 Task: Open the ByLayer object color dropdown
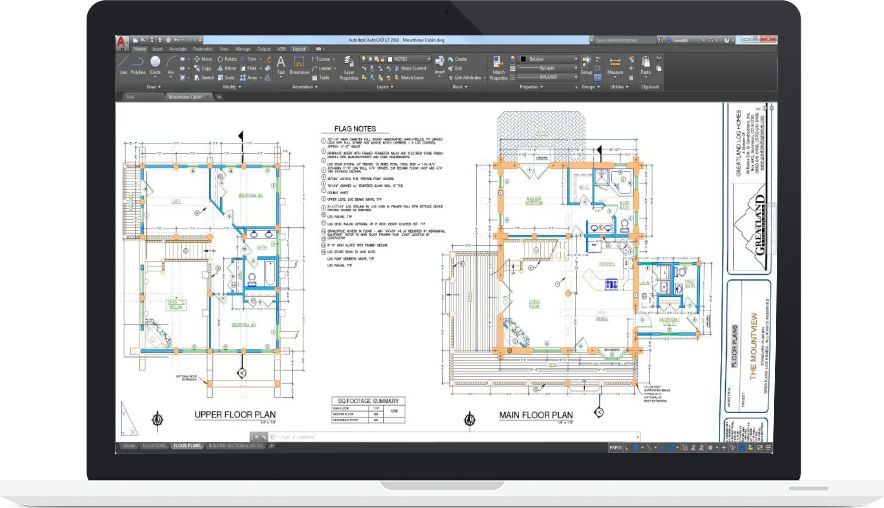(x=548, y=59)
